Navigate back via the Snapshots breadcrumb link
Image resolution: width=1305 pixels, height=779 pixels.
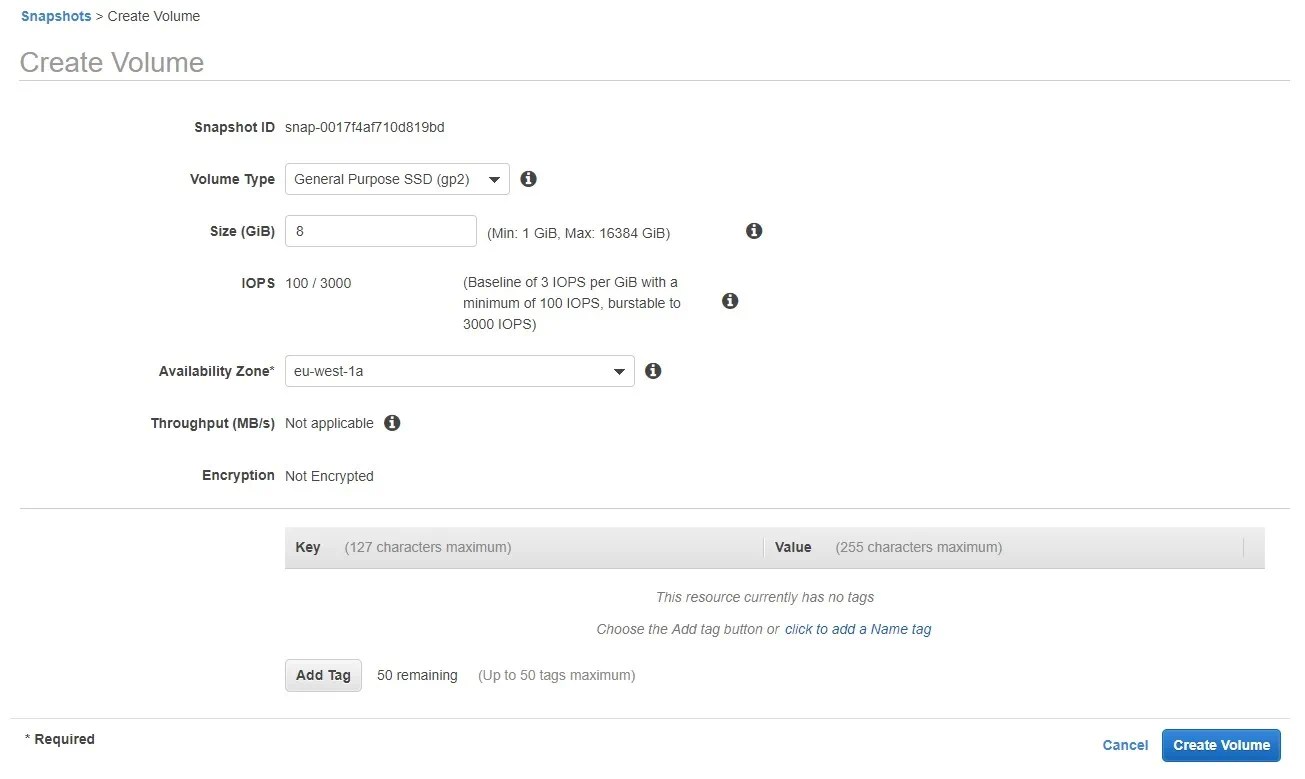pos(56,15)
